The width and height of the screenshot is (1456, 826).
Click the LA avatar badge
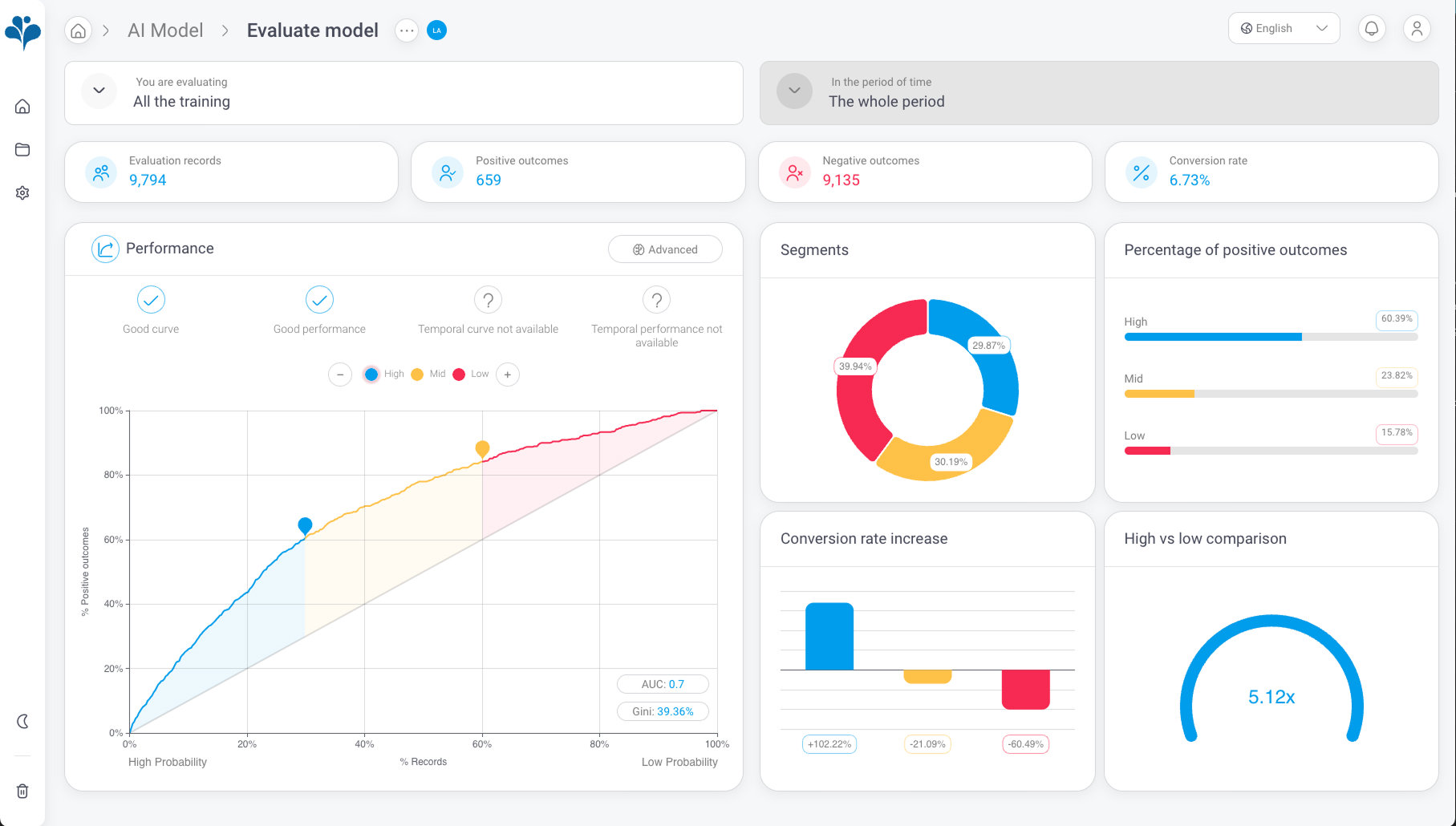(436, 30)
